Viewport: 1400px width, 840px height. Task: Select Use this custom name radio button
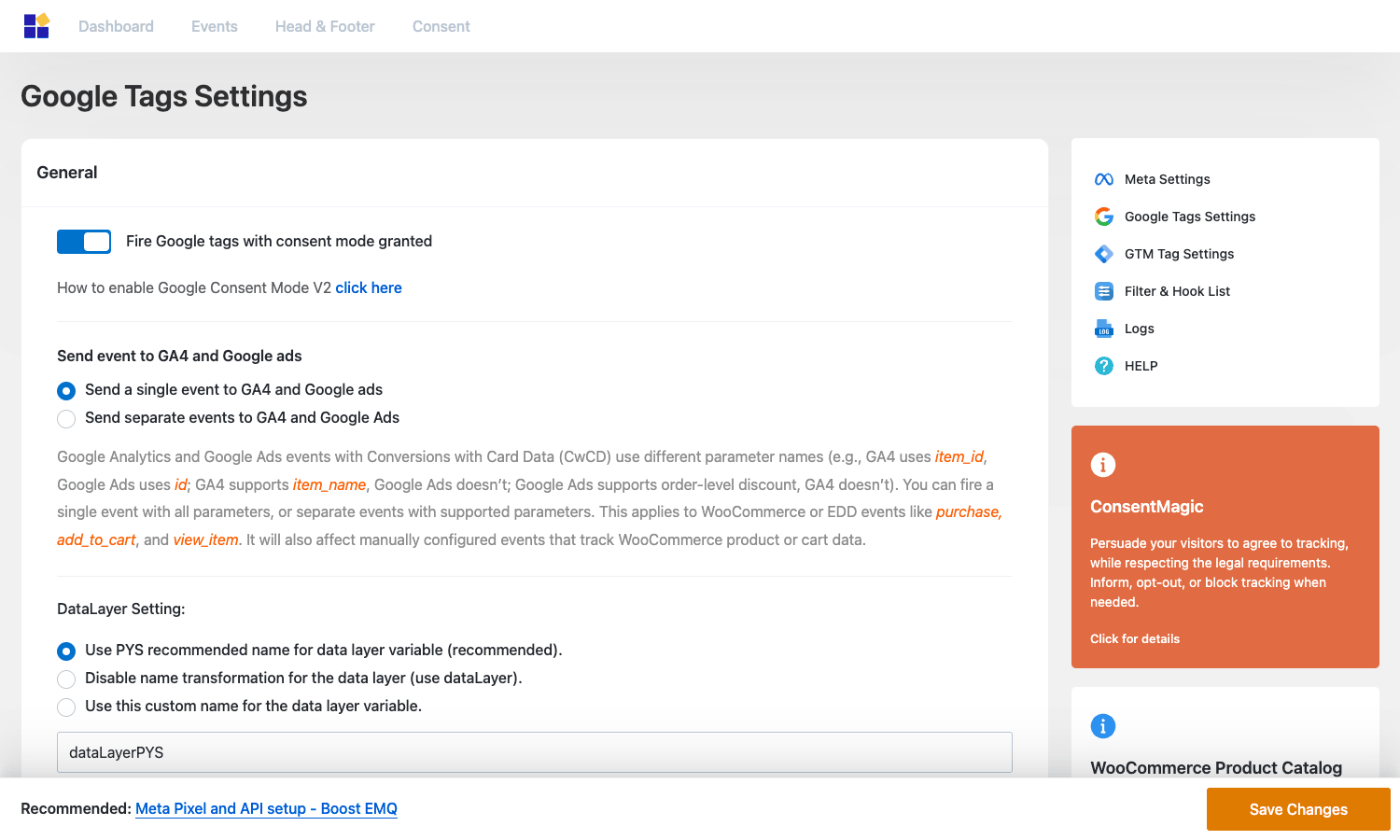pyautogui.click(x=66, y=707)
